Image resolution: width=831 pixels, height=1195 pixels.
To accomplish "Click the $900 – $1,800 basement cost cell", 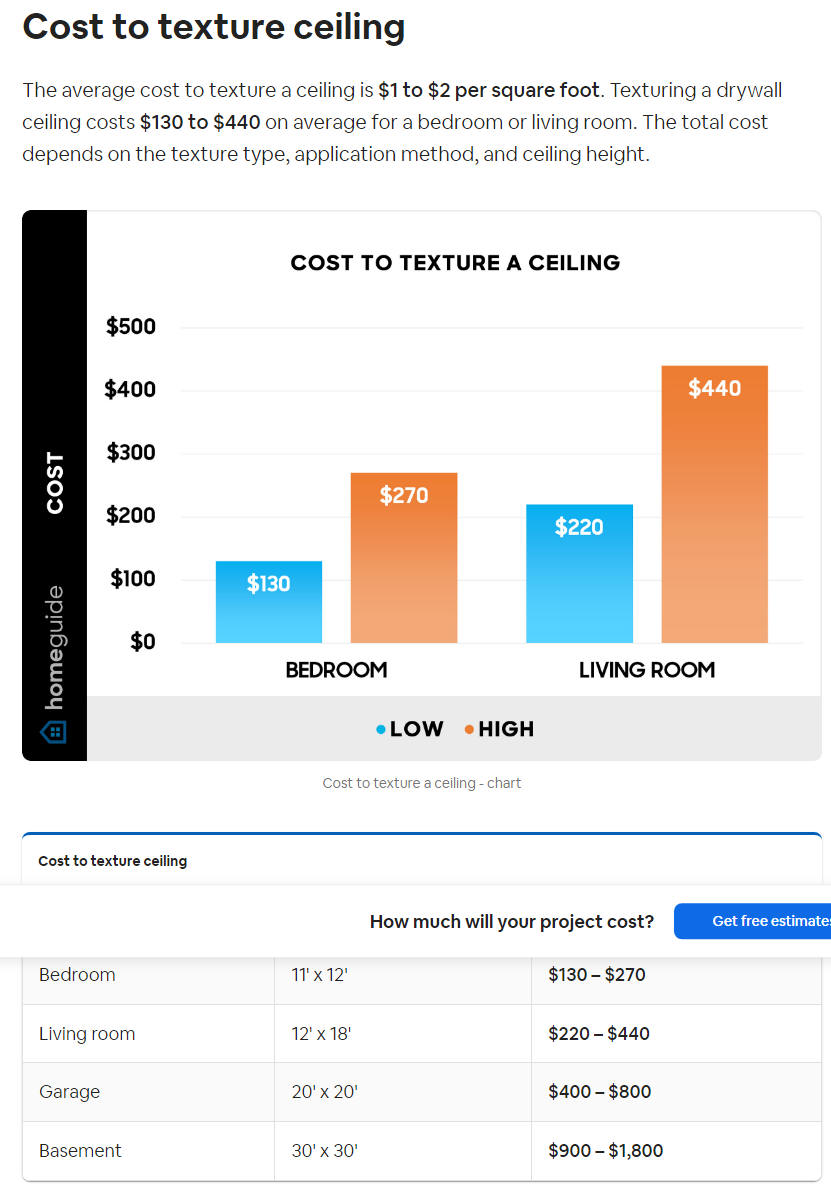I will [x=605, y=1151].
